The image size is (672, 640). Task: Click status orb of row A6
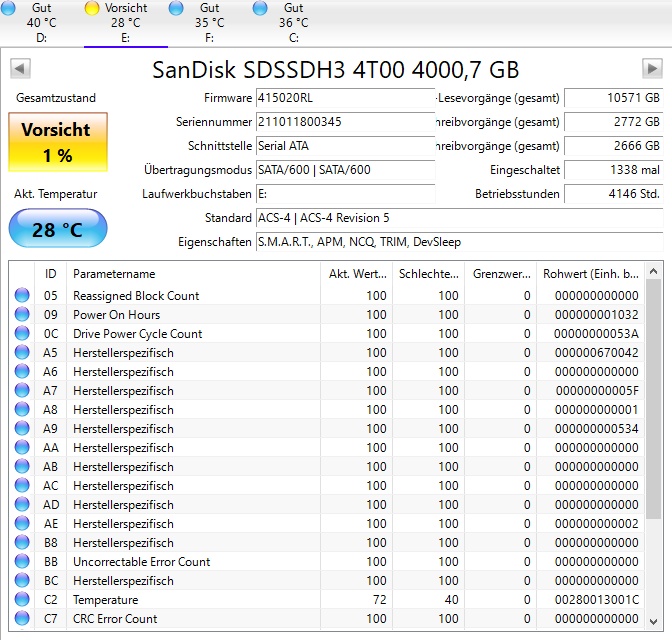pos(22,371)
